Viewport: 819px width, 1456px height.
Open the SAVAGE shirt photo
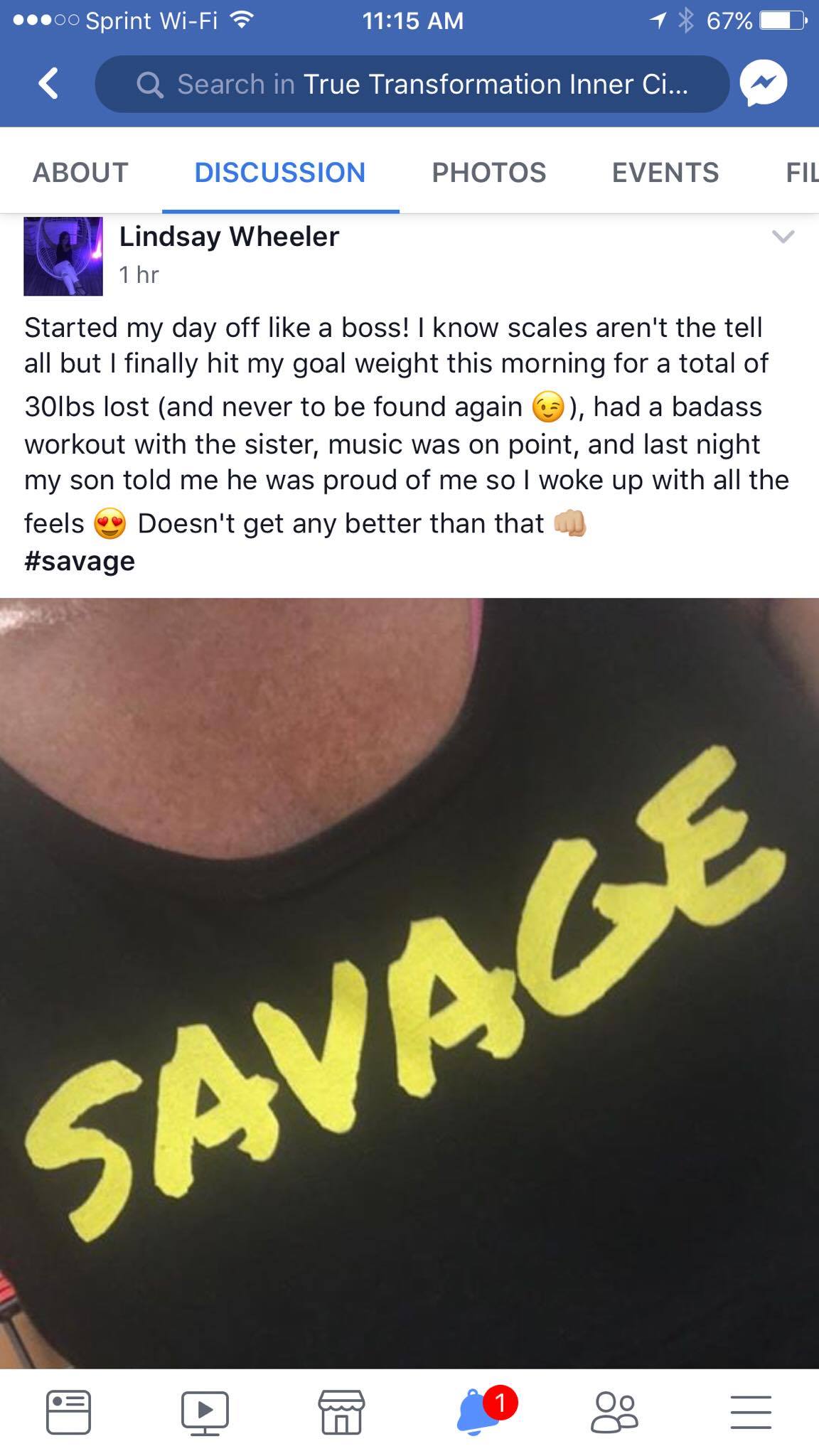409,983
